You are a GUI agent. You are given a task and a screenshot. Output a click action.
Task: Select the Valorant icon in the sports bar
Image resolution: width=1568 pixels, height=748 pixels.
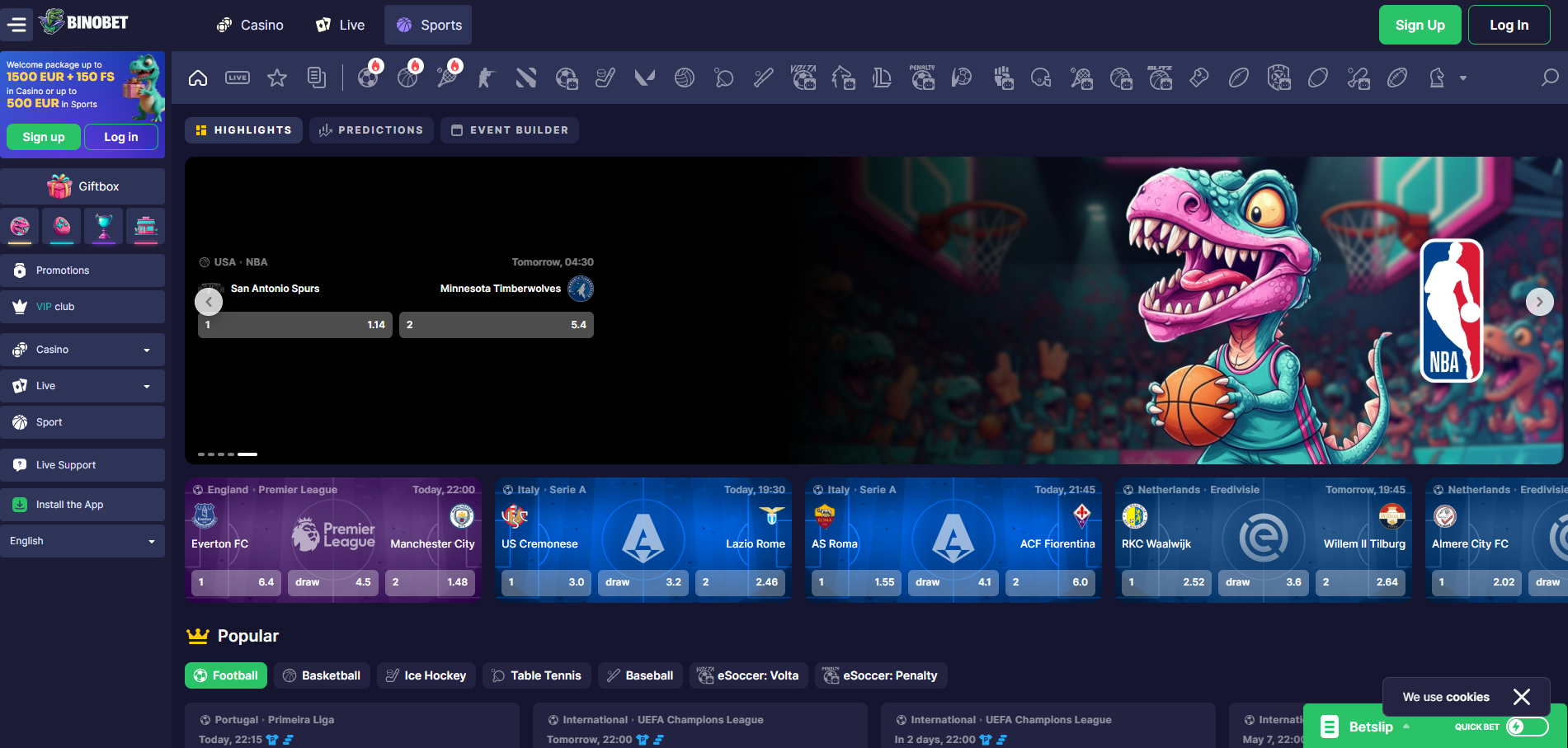[645, 78]
